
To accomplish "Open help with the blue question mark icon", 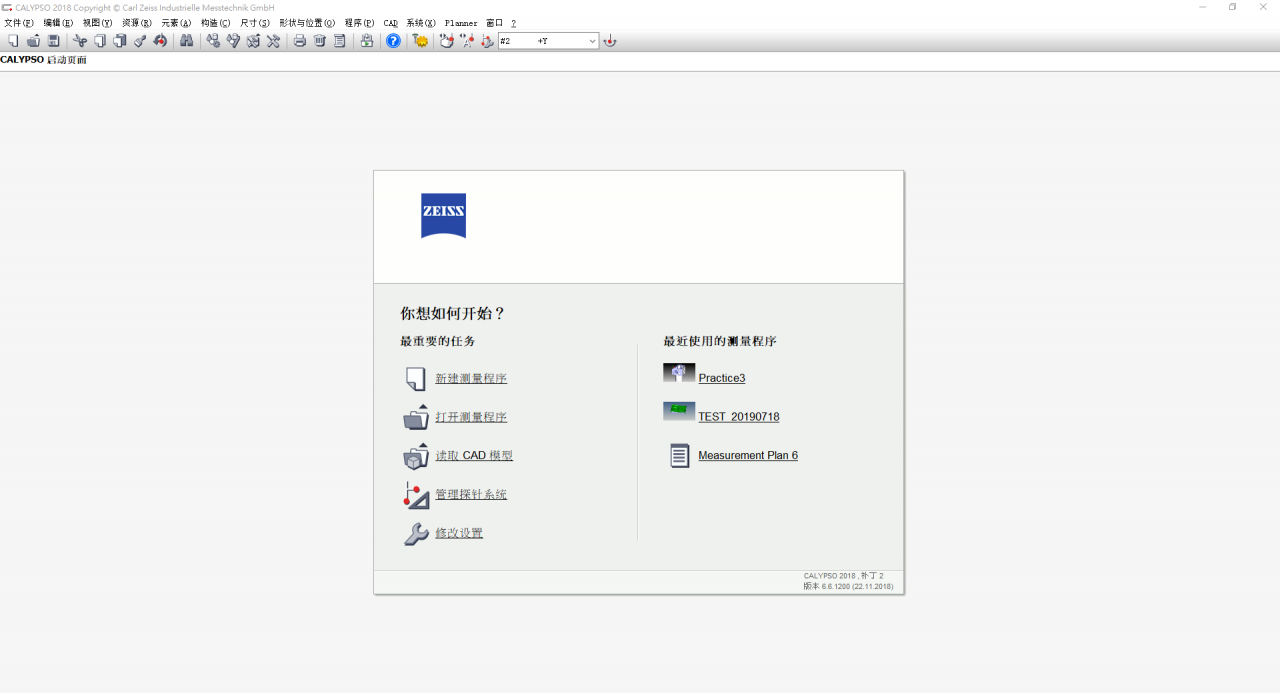I will point(393,41).
